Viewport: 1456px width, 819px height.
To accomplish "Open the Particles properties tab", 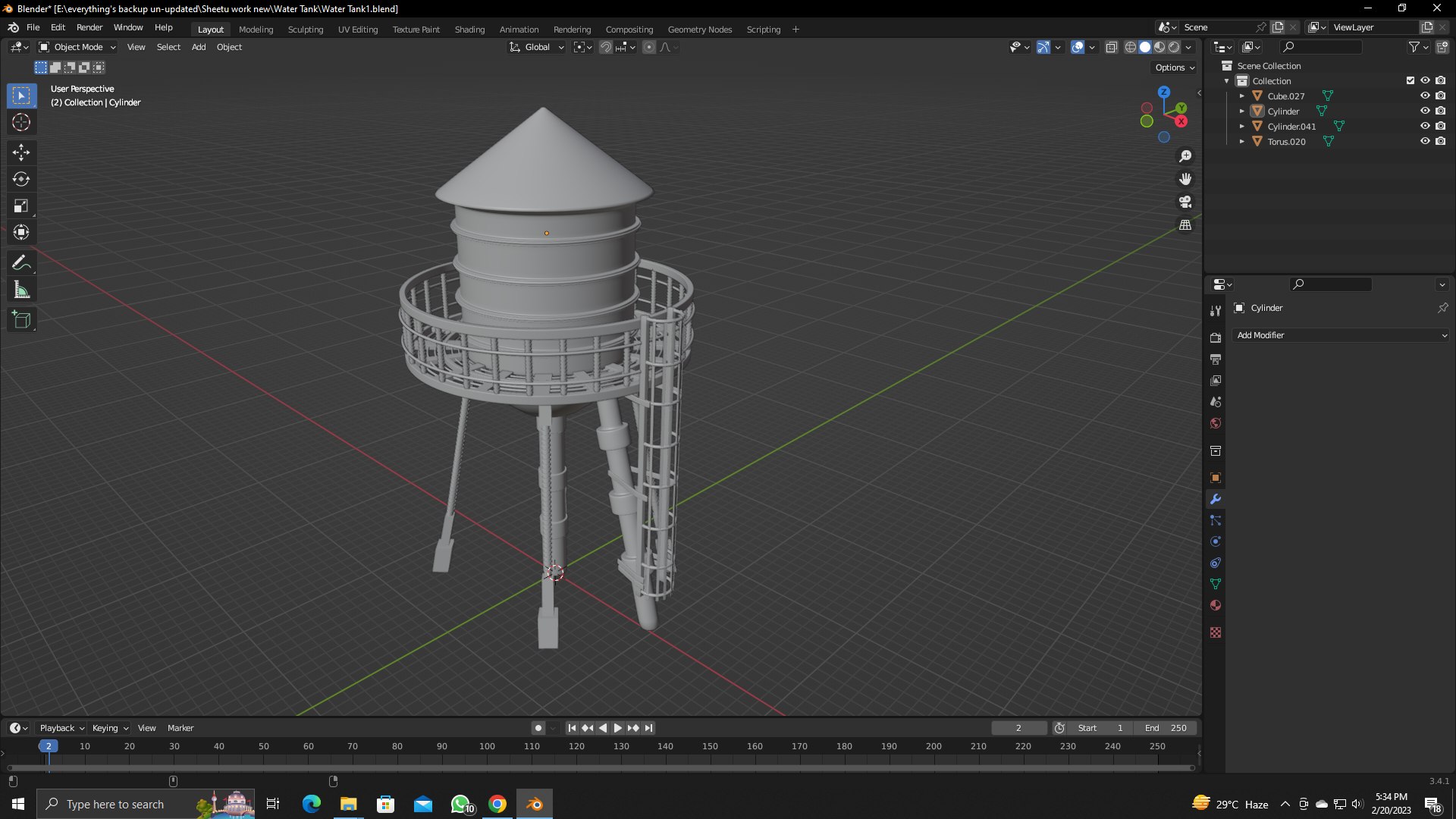I will tap(1216, 520).
